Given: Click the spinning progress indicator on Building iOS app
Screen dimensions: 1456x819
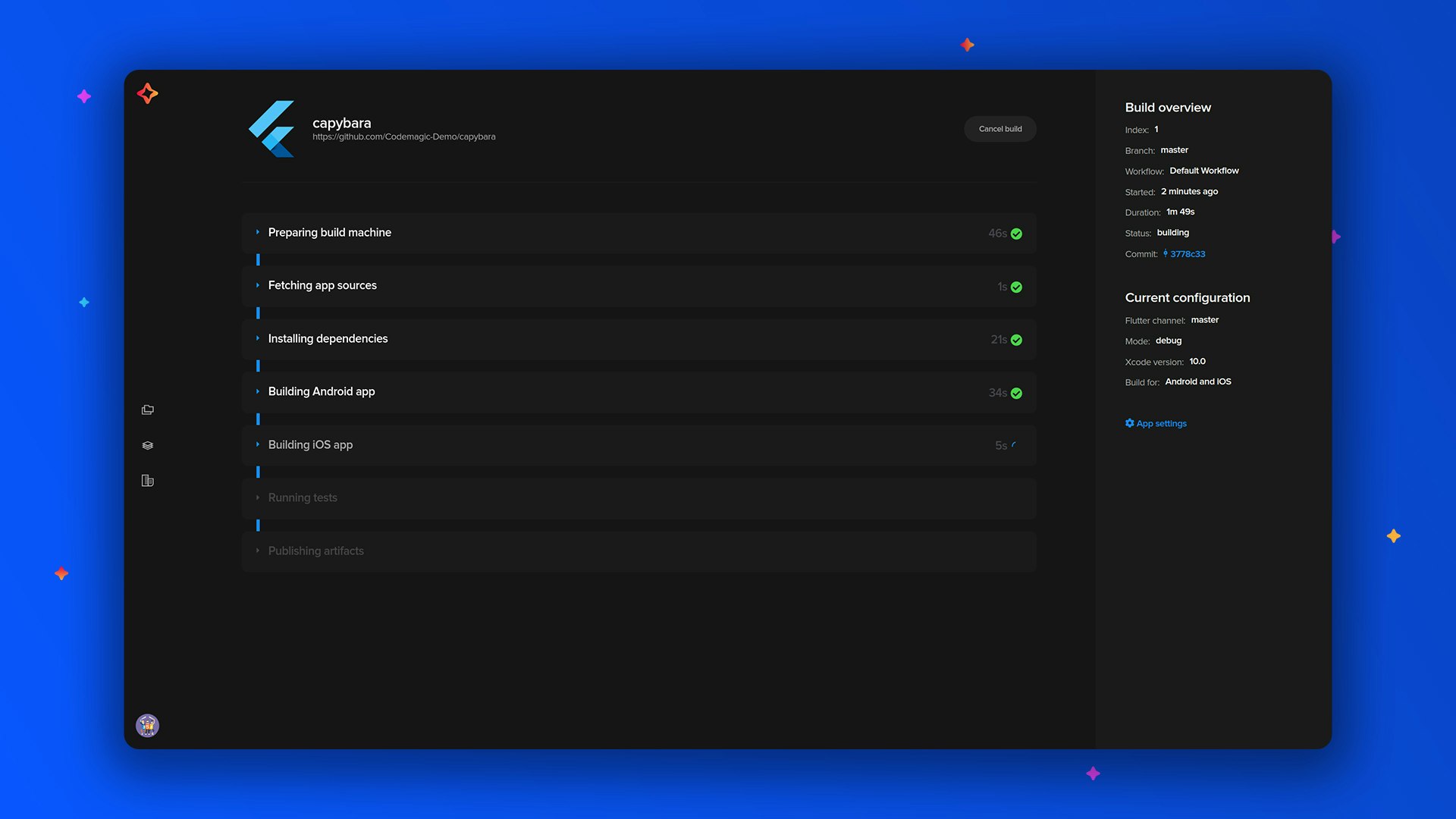Looking at the screenshot, I should [1016, 445].
